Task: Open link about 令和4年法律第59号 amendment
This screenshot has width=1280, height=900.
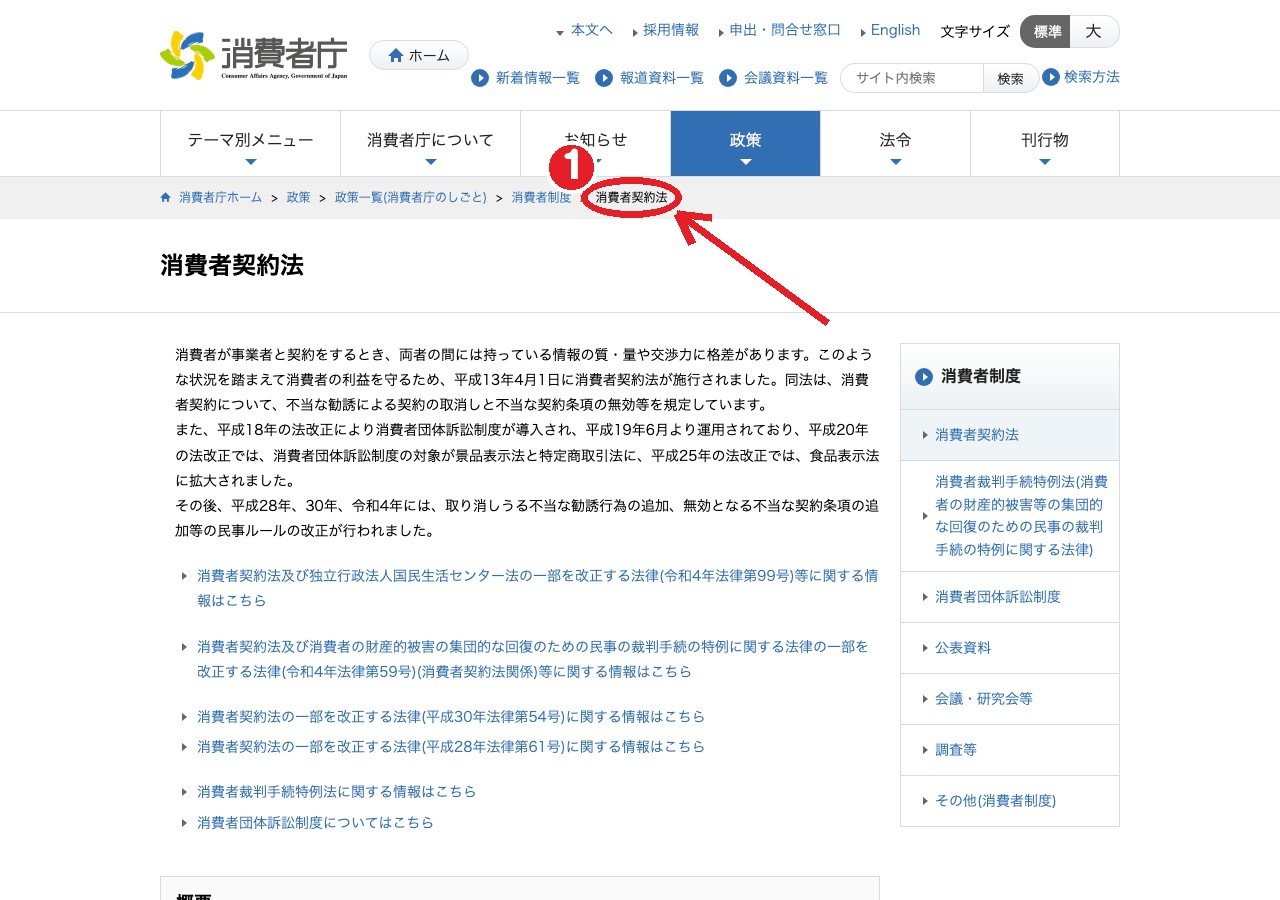Action: click(x=533, y=659)
